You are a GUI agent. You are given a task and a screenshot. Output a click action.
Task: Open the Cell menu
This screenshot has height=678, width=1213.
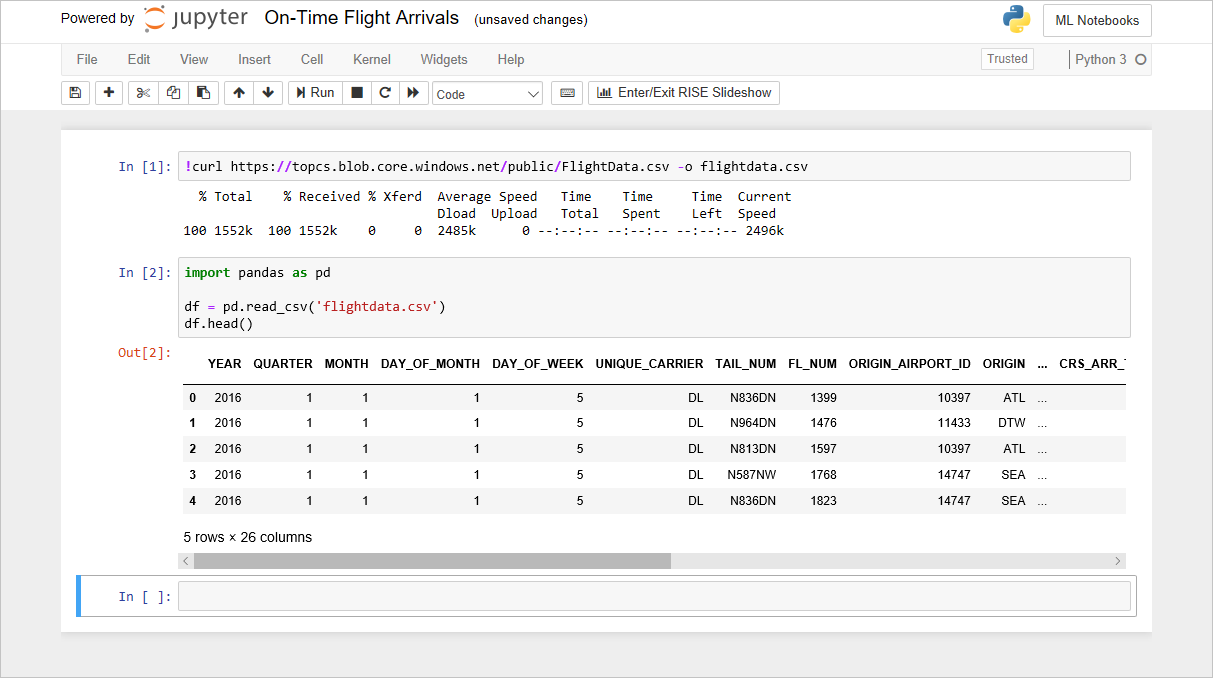tap(311, 60)
